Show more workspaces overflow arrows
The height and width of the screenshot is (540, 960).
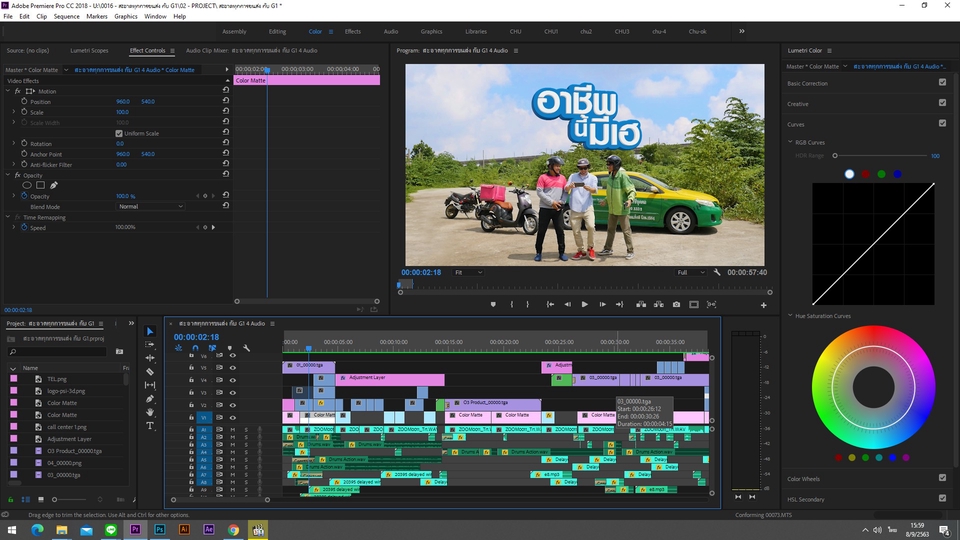[x=741, y=31]
